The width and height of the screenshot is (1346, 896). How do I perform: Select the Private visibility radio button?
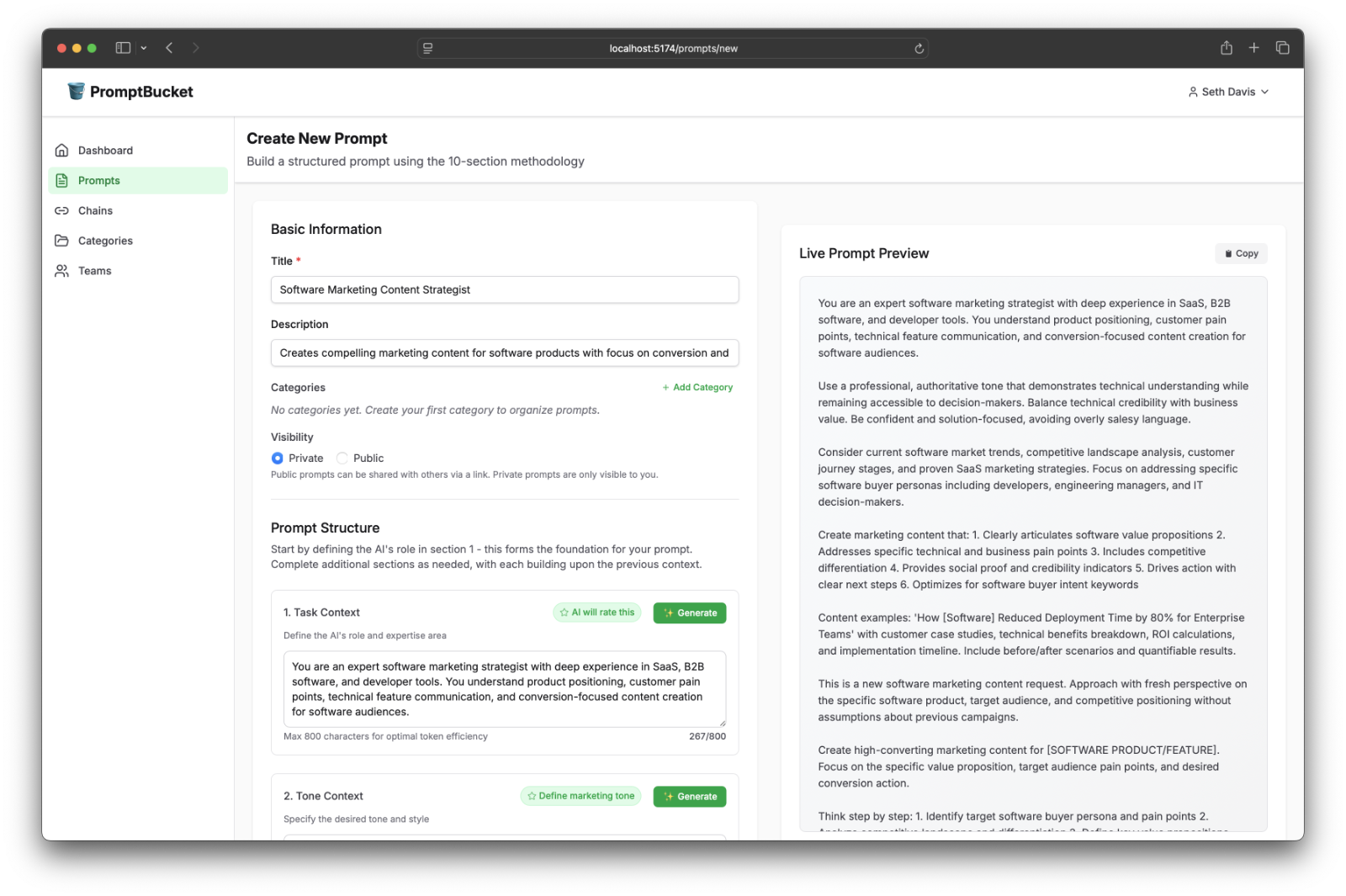[x=278, y=459]
